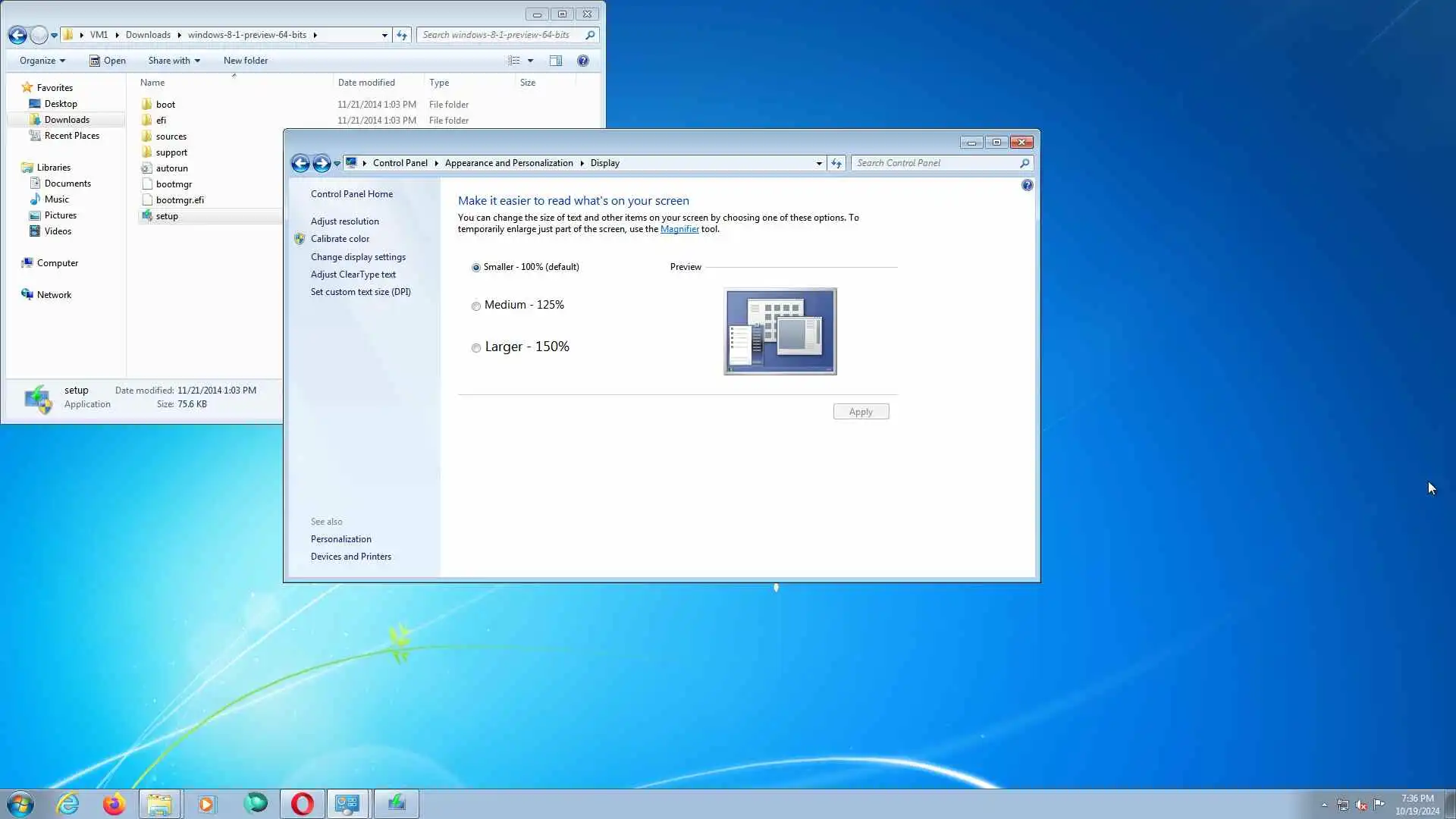
Task: Click the refresh icon next to Display address bar
Action: click(836, 163)
